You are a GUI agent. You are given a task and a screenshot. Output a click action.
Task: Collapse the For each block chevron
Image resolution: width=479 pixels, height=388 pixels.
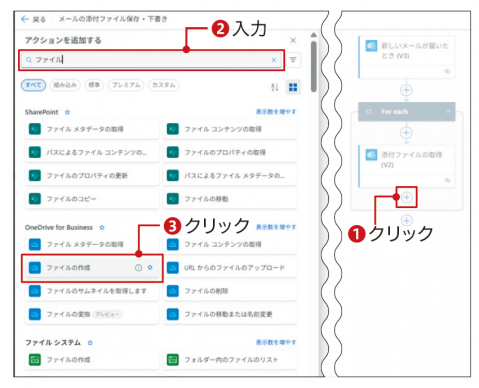[448, 112]
